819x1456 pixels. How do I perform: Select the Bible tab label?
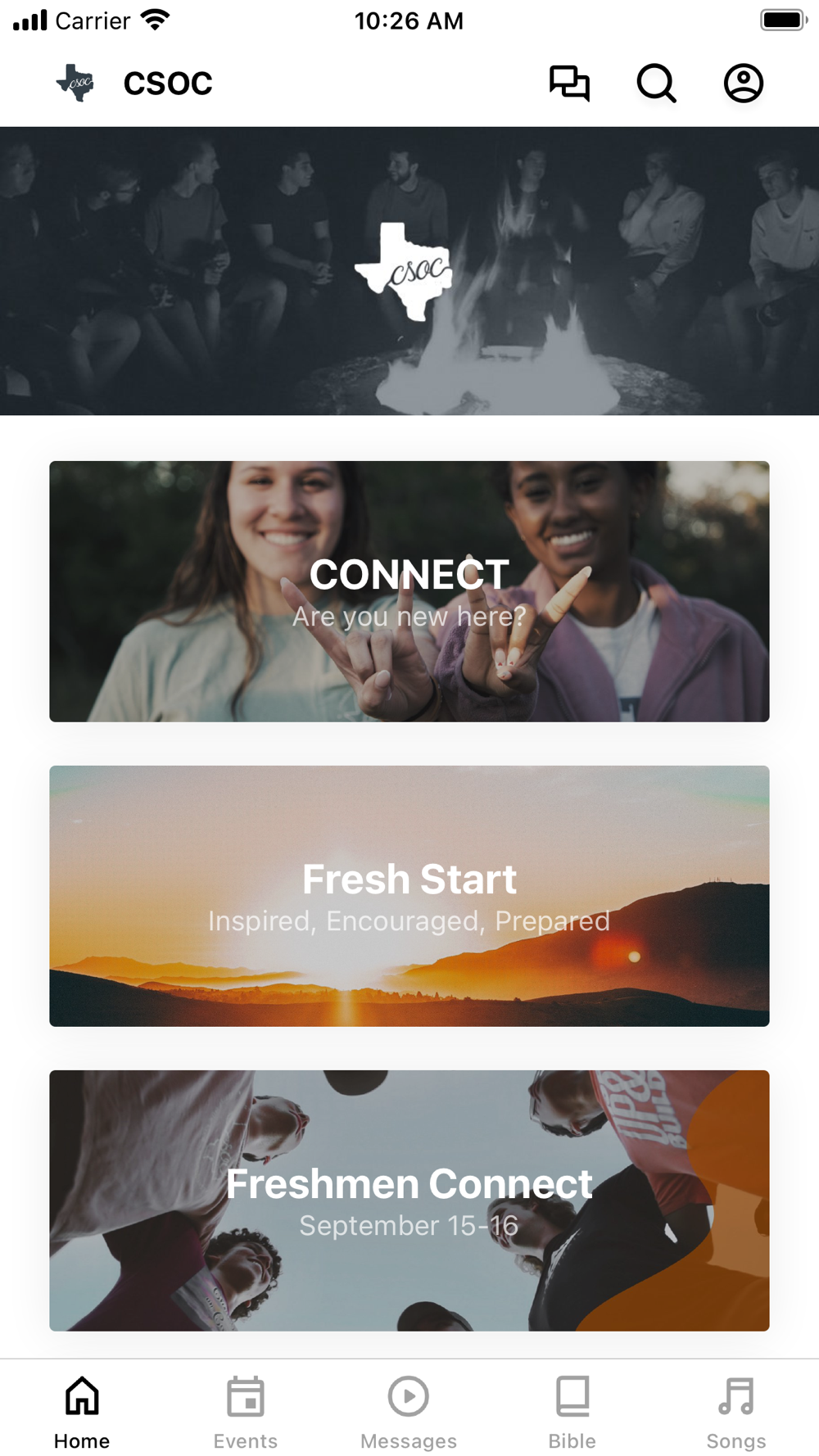(572, 1440)
